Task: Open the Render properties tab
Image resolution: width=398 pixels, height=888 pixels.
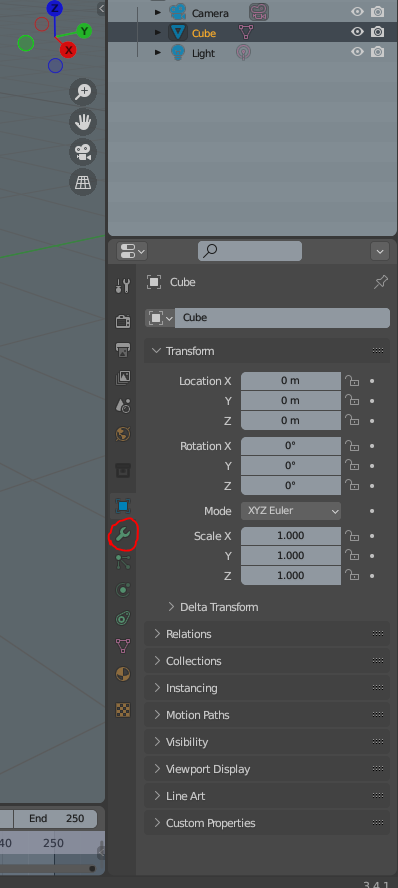Action: point(123,321)
